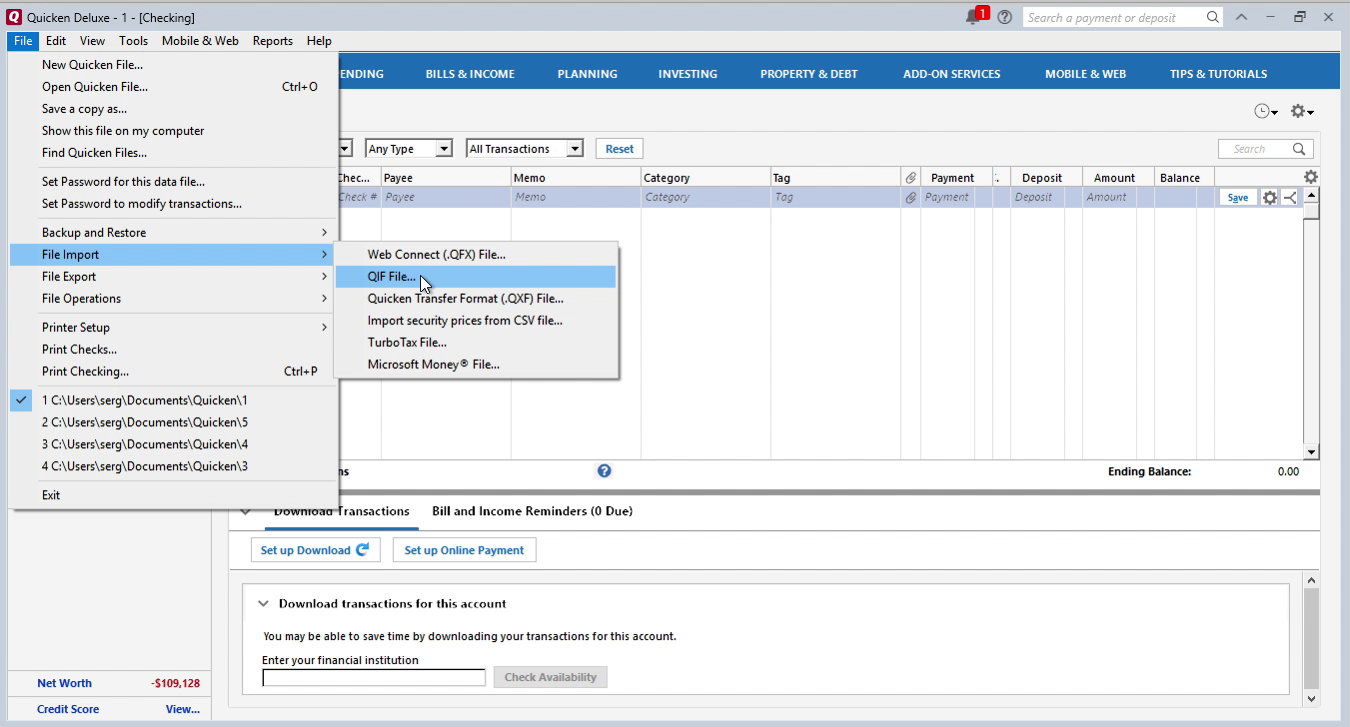Click Set up Online Payment button
This screenshot has width=1350, height=727.
pos(464,550)
